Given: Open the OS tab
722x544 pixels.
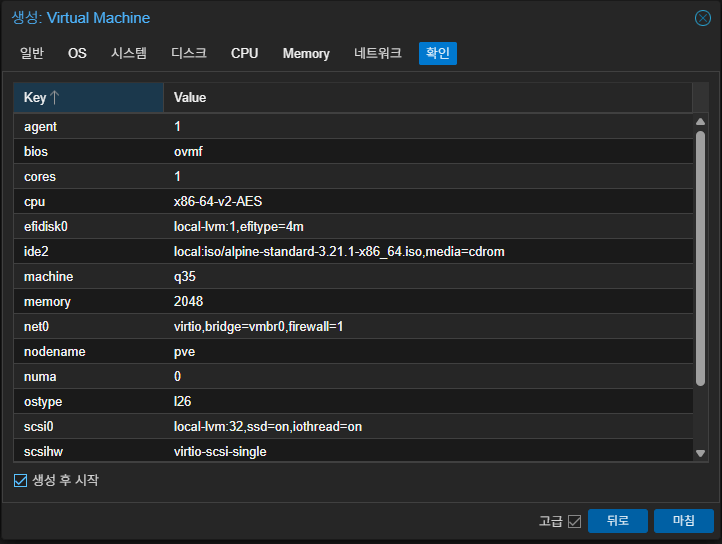Looking at the screenshot, I should 77,53.
